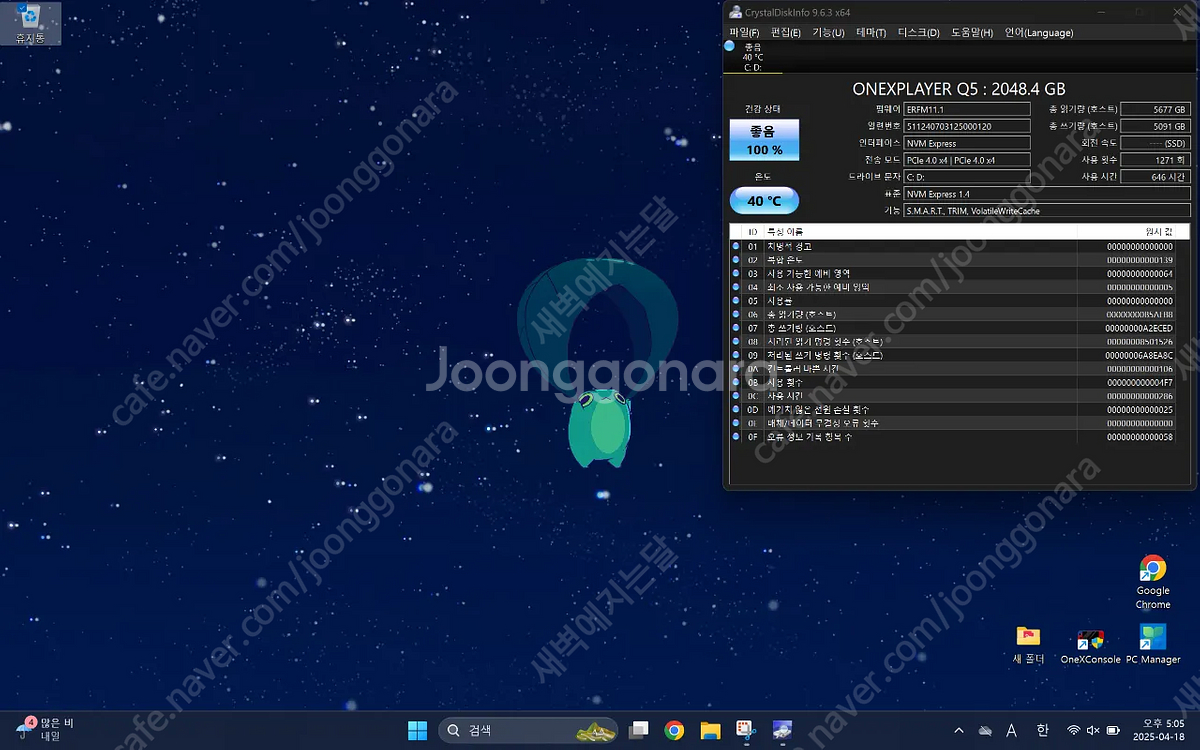Click total host reads value 5677 GB
Viewport: 1200px width, 750px height.
pyautogui.click(x=1155, y=109)
